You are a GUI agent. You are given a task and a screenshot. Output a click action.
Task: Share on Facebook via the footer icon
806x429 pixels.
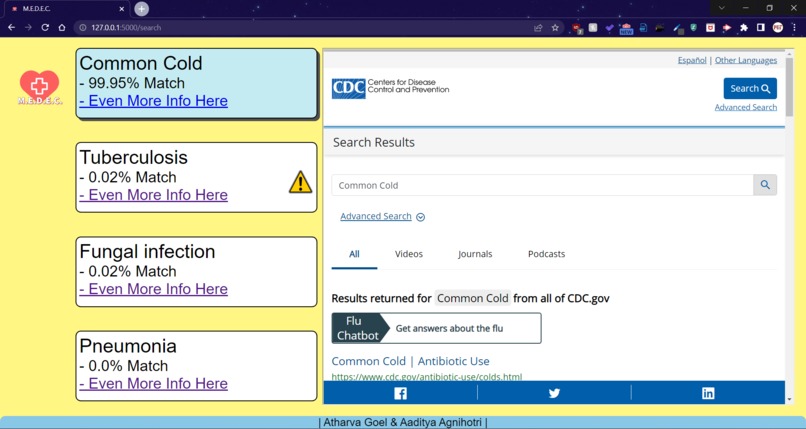(400, 393)
